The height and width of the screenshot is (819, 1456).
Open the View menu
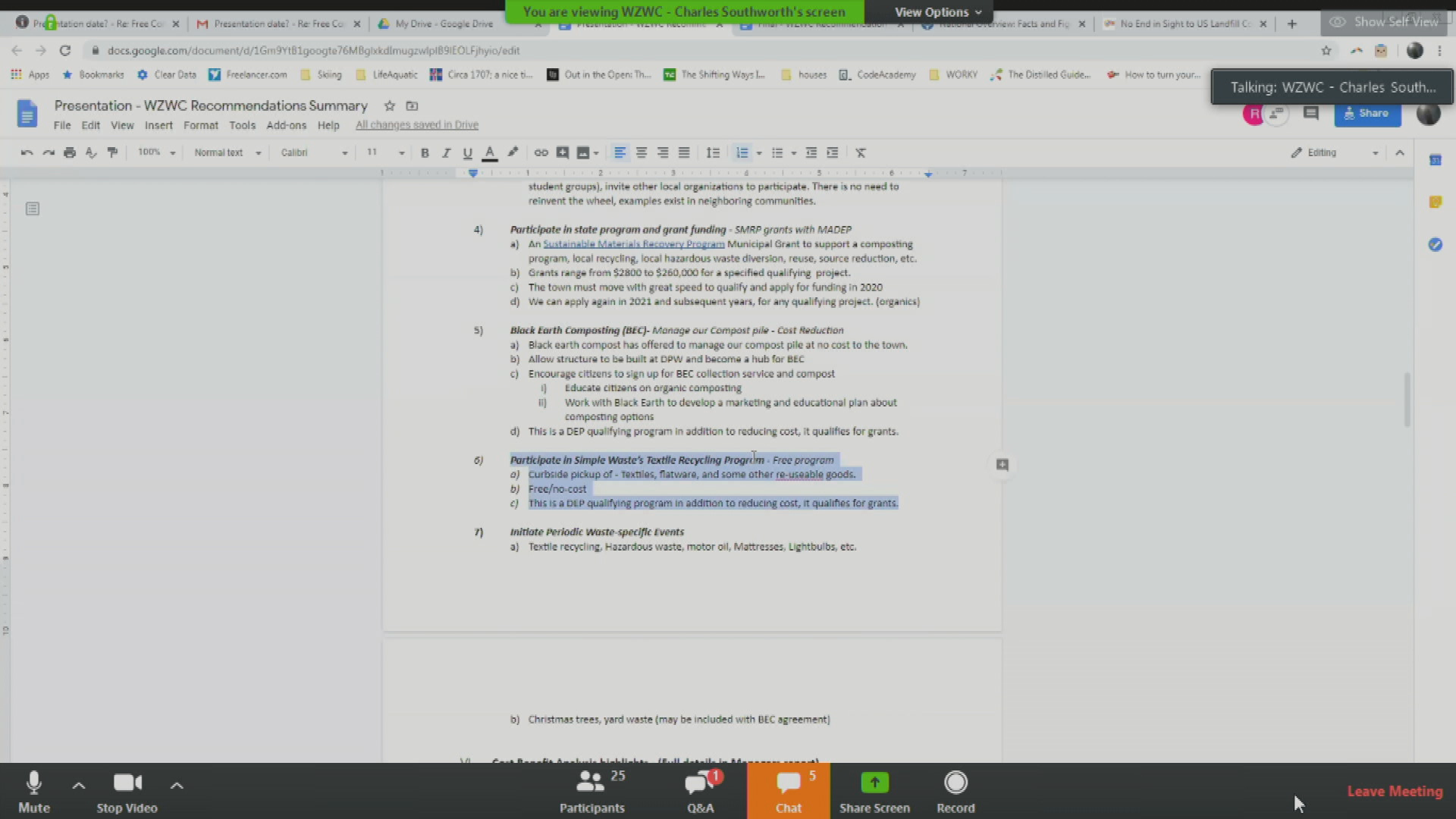coord(122,125)
